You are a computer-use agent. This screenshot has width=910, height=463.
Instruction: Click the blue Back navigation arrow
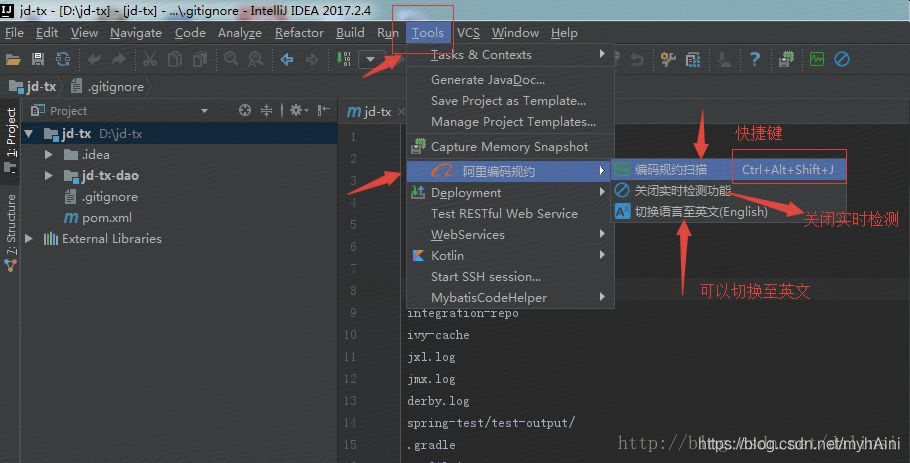tap(287, 59)
